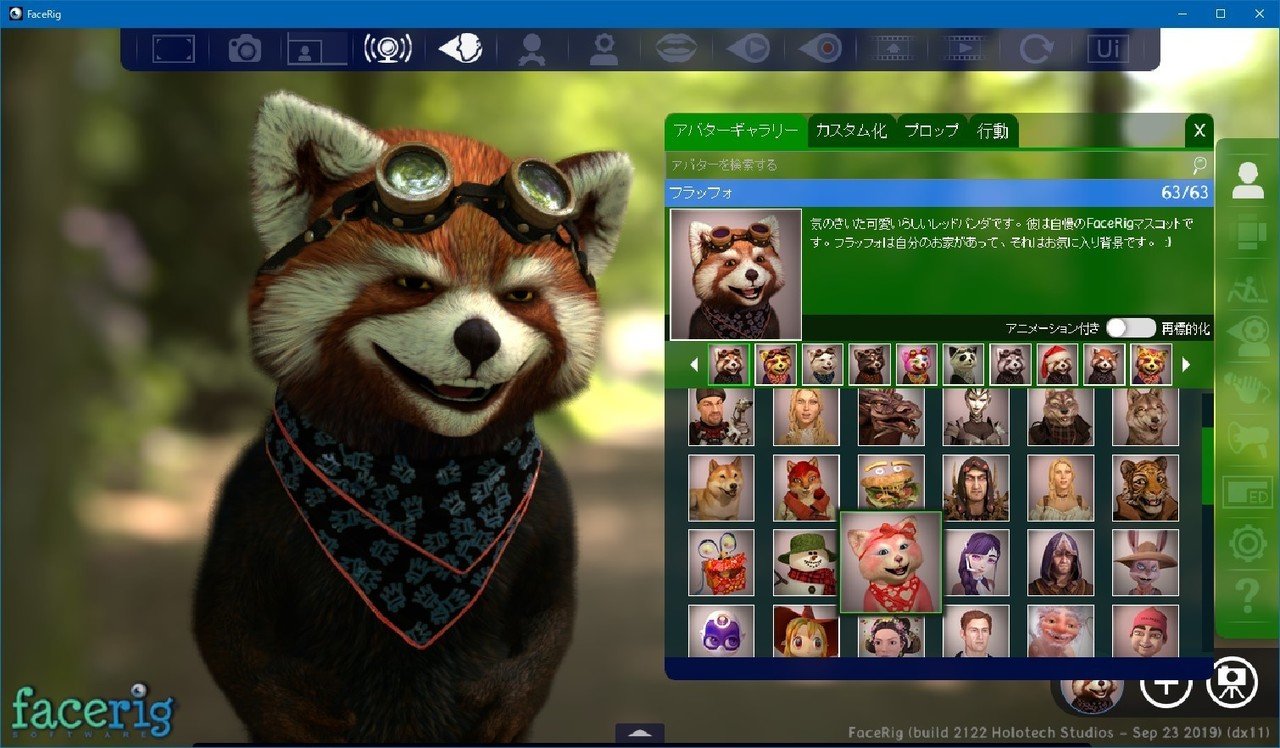The width and height of the screenshot is (1280, 748).
Task: Toggle webcam broadcast icon in toolbar
Action: [x=388, y=49]
